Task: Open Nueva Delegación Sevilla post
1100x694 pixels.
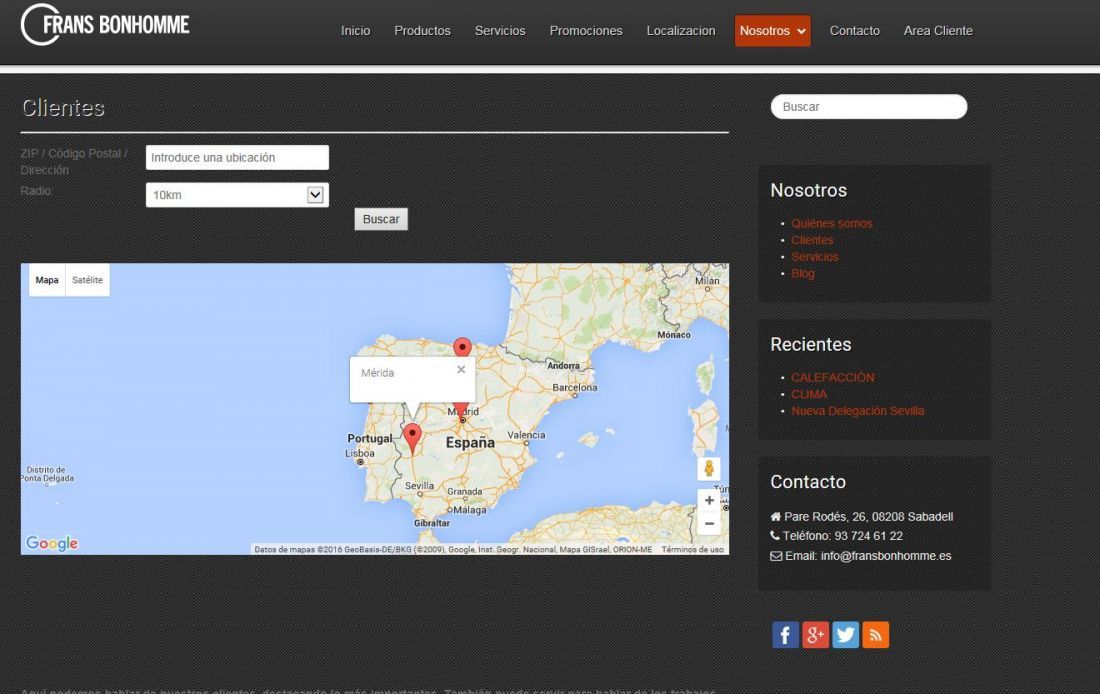Action: [x=857, y=411]
